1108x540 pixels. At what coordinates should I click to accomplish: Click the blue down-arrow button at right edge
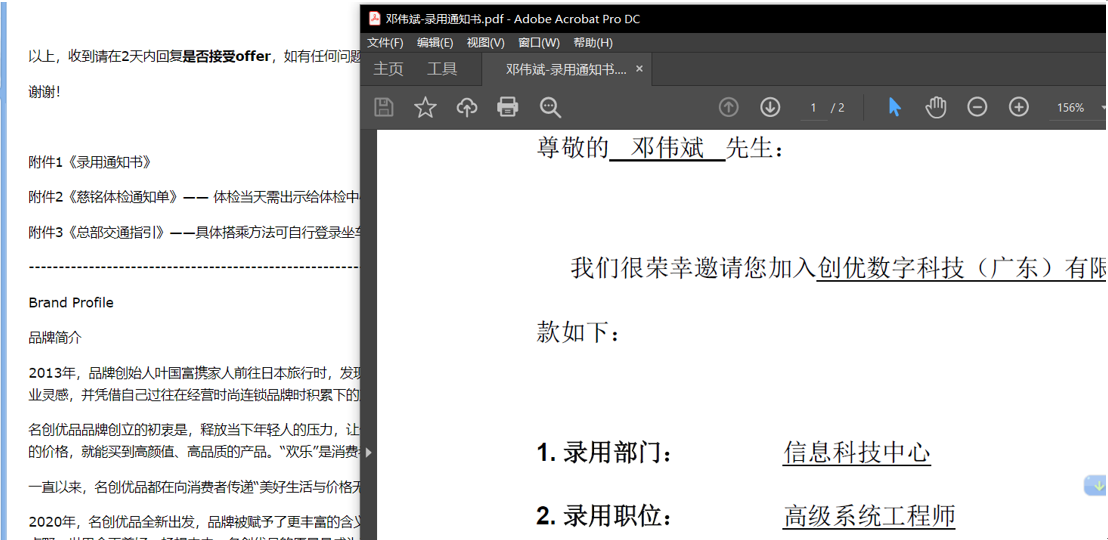click(1095, 486)
